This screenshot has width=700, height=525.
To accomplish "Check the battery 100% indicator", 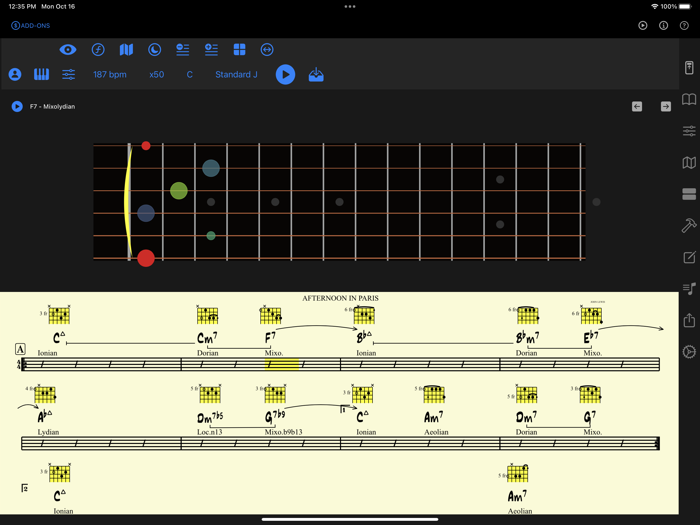I will [675, 7].
